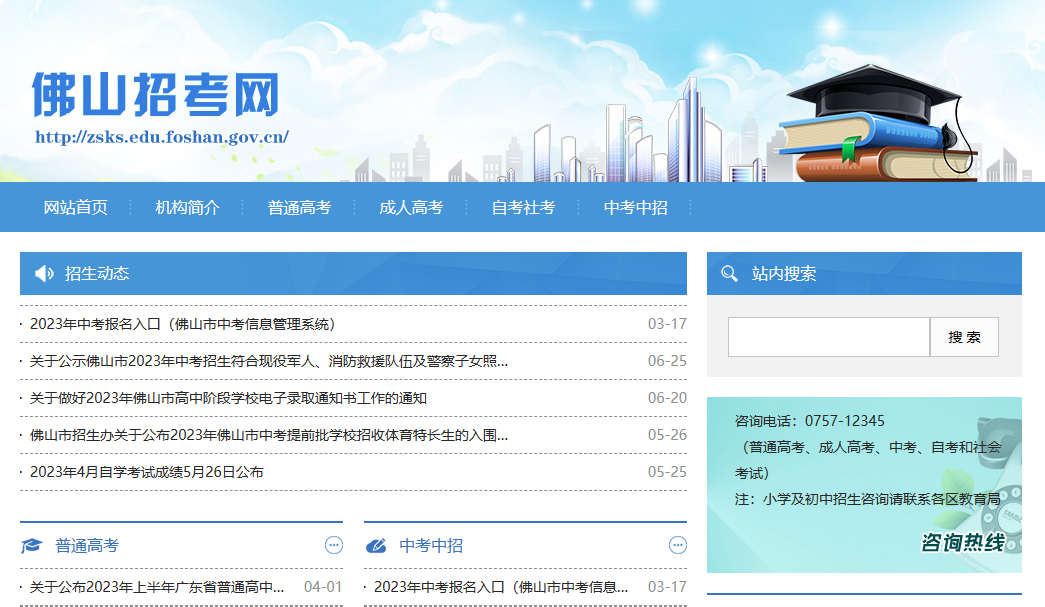Open 关于公示佛山市2023年中考招生符合现役军人 notice
Screen dimensions: 1045x607
point(269,361)
